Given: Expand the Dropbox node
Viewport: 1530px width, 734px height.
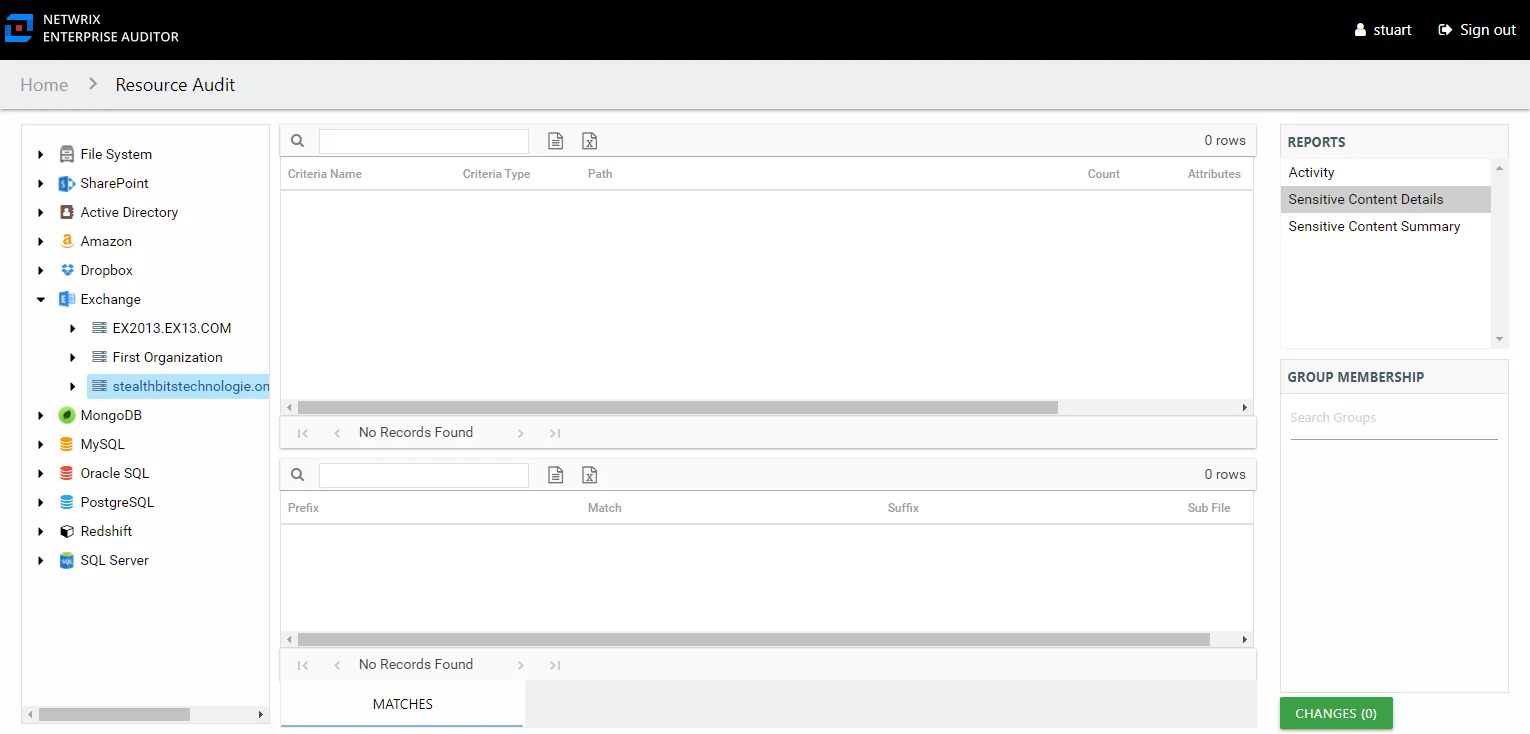Looking at the screenshot, I should pyautogui.click(x=41, y=270).
